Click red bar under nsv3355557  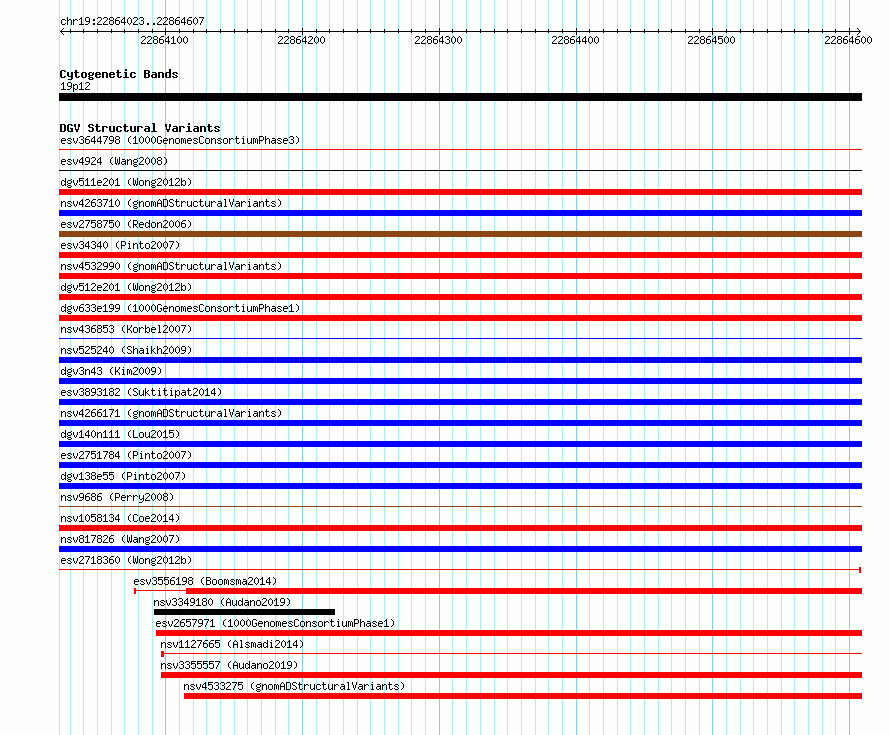tap(511, 675)
